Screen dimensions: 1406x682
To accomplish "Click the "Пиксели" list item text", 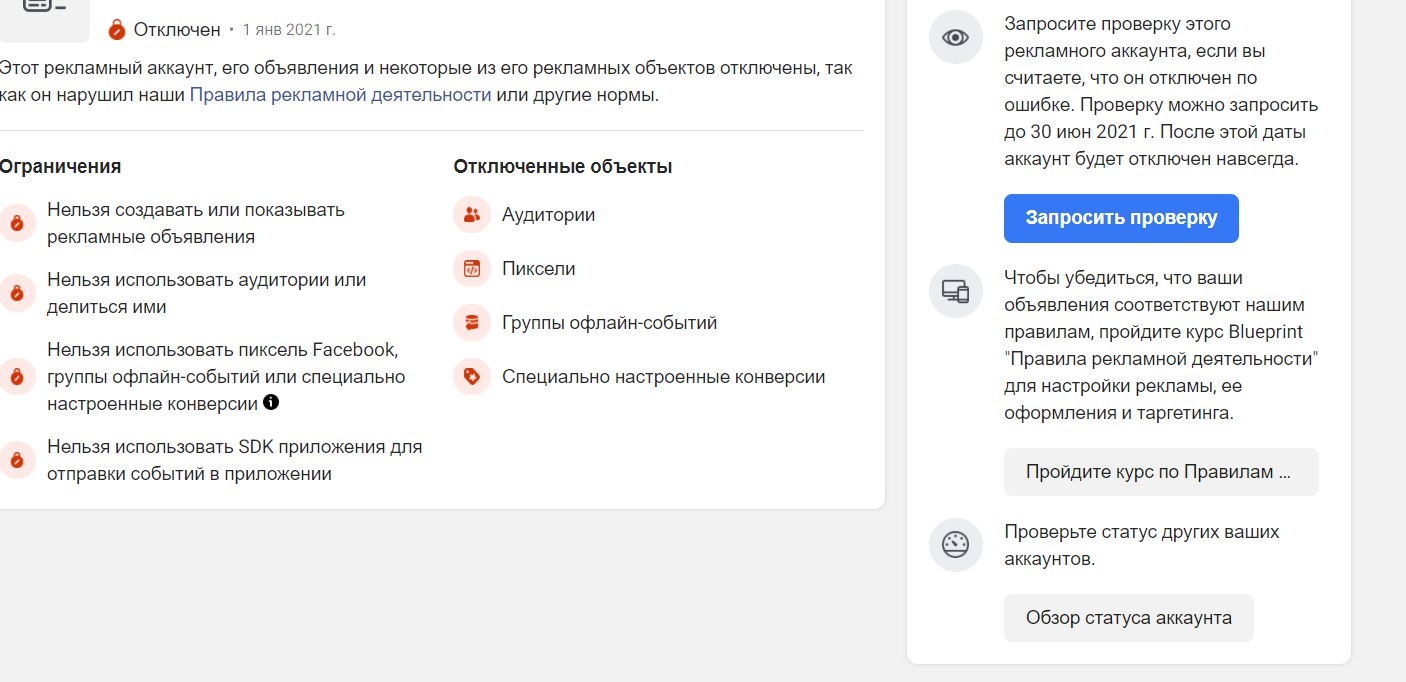I will tap(538, 269).
